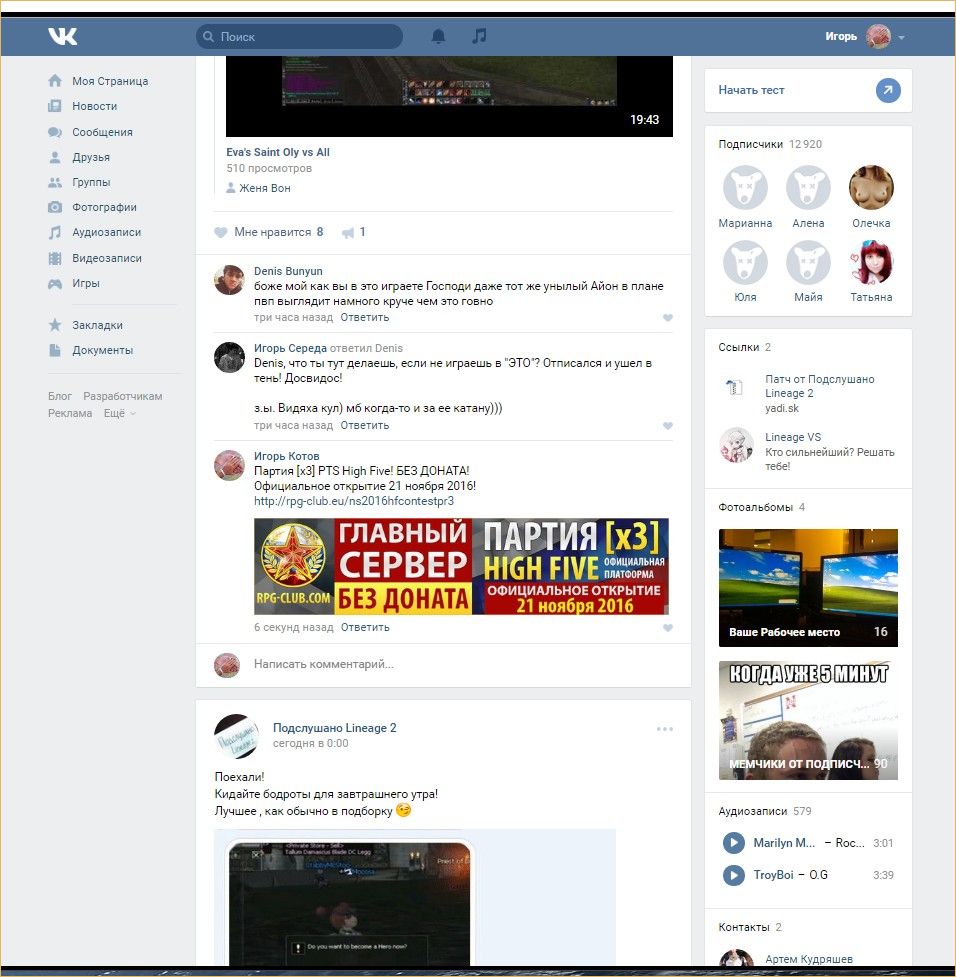Open Сообщения in left sidebar

click(x=102, y=132)
